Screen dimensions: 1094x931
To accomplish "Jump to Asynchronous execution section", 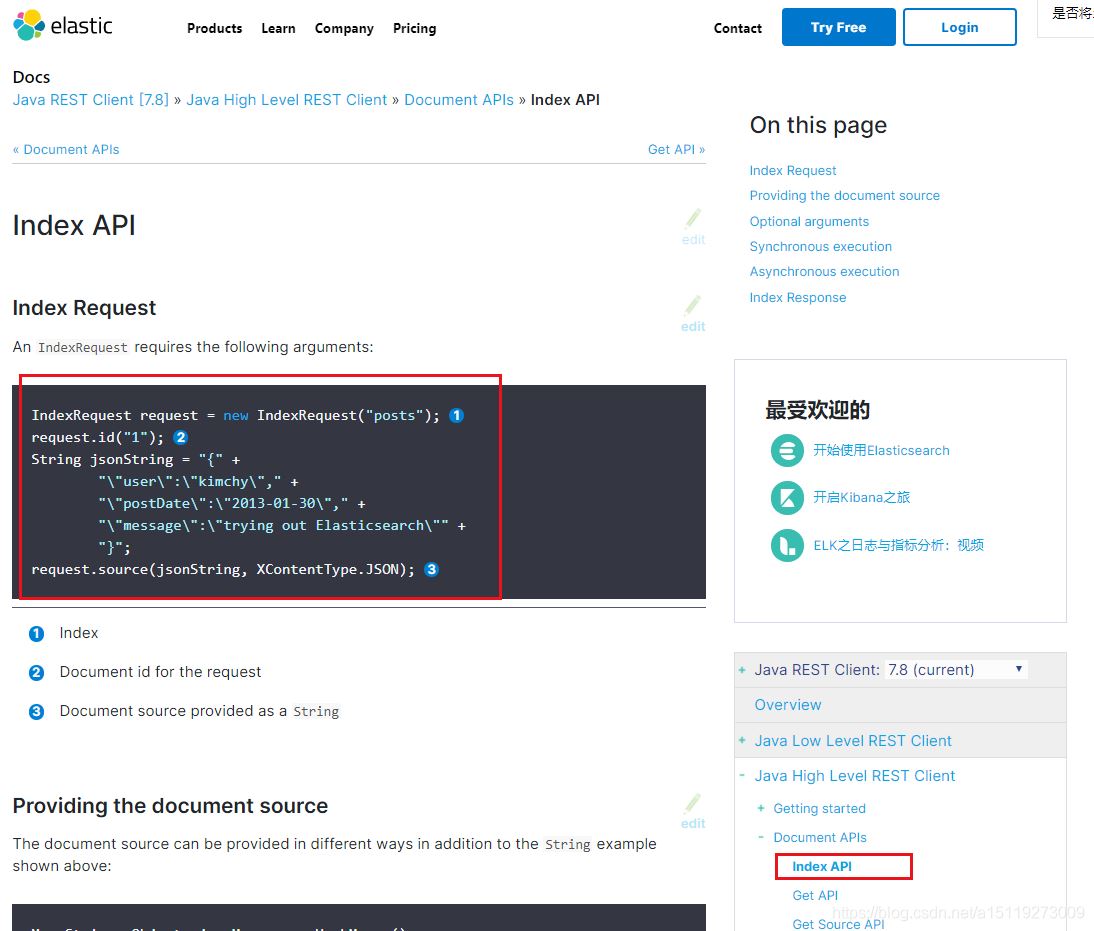I will [x=824, y=271].
